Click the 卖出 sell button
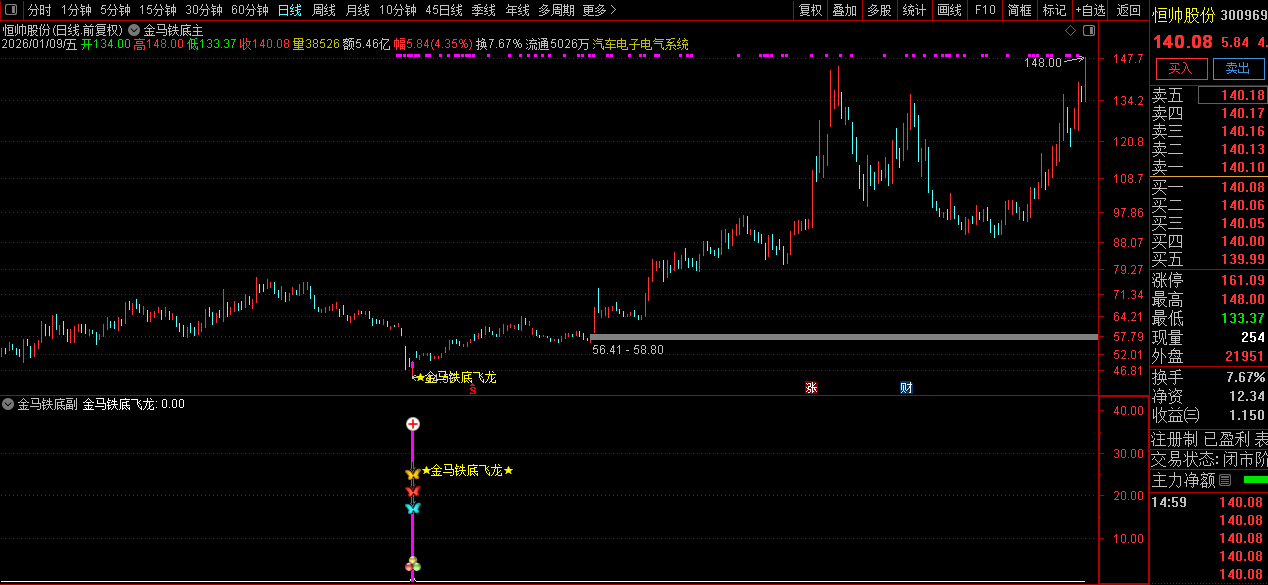Image resolution: width=1268 pixels, height=585 pixels. (x=1238, y=68)
